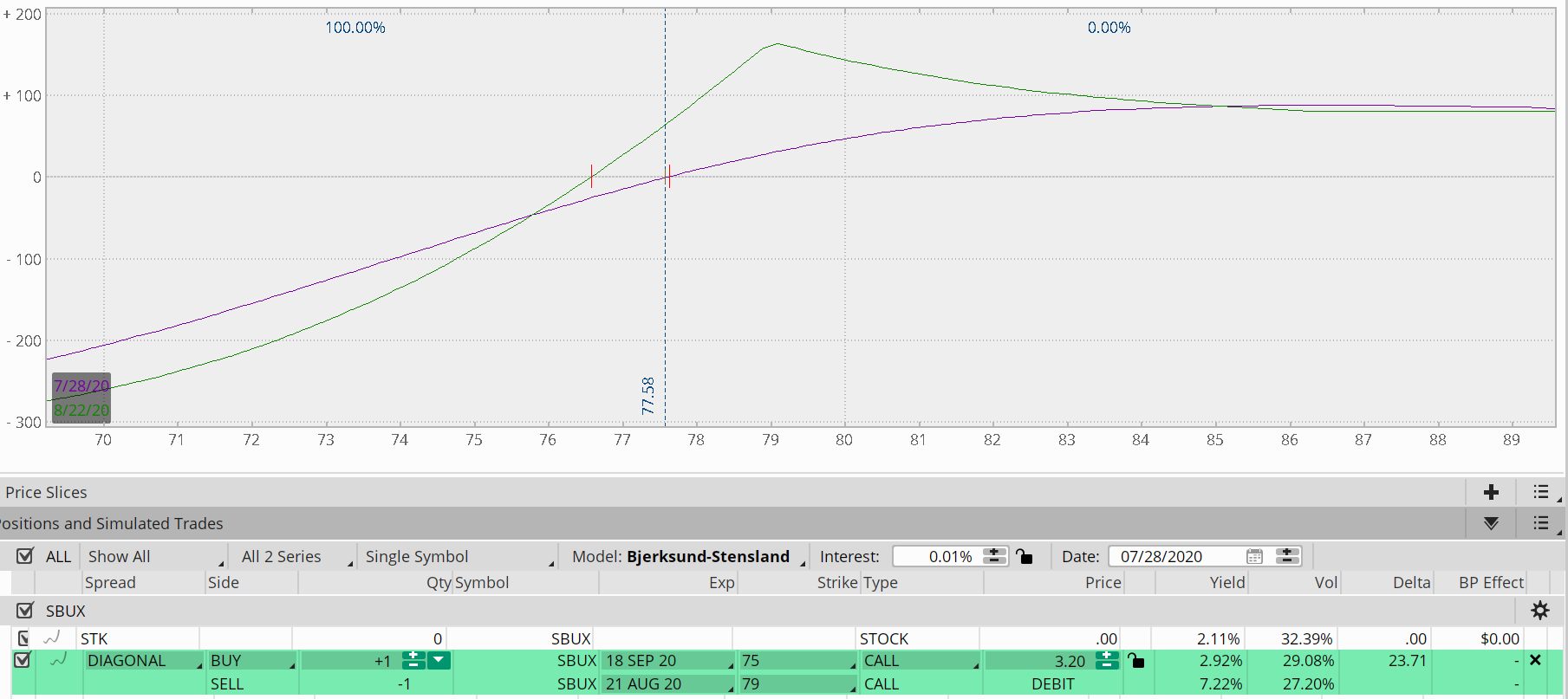Open the CALL type dropdown in BUY row
This screenshot has width=1568, height=699.
click(921, 661)
